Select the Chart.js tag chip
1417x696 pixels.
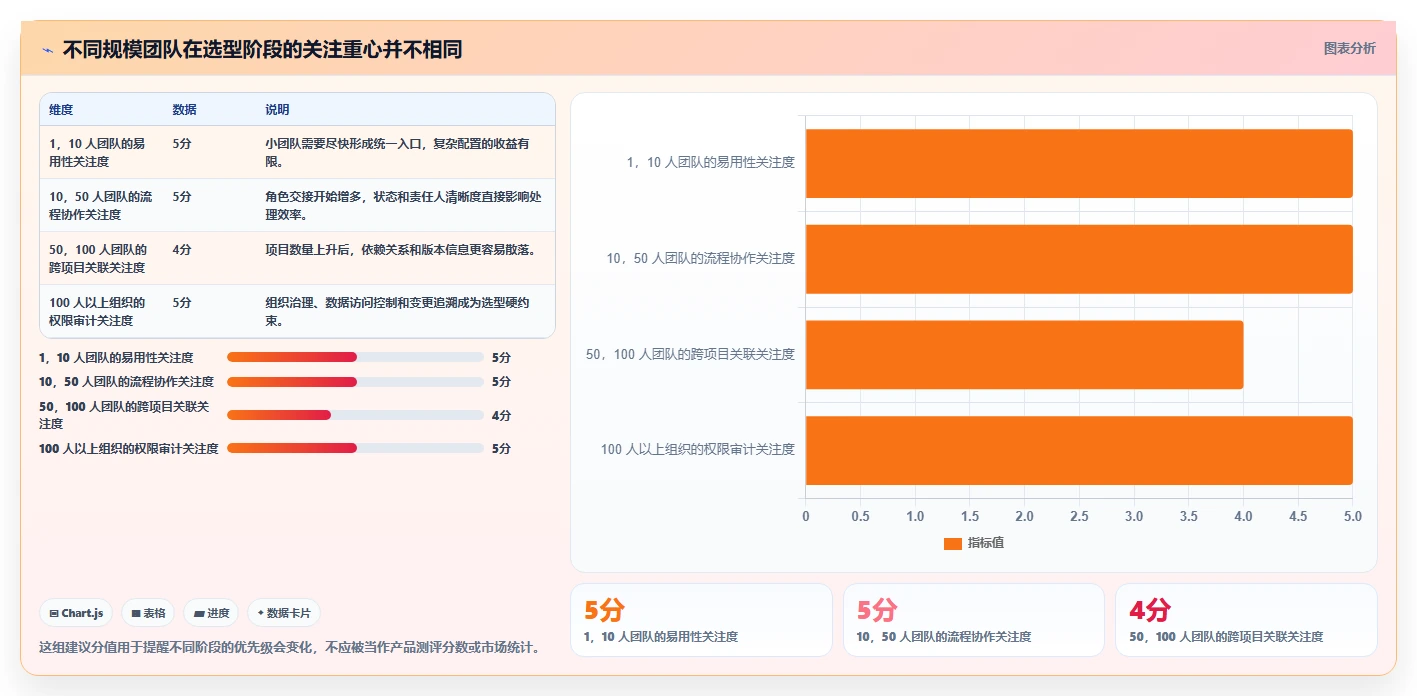click(76, 613)
